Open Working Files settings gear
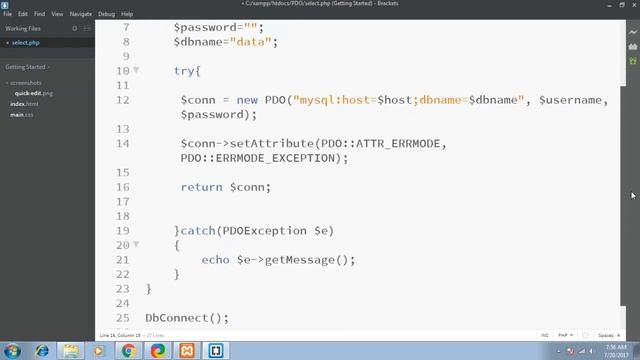Image resolution: width=640 pixels, height=360 pixels. coord(75,29)
